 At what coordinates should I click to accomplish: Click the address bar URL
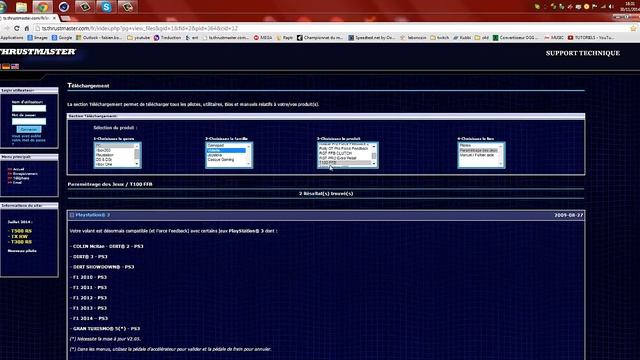click(140, 28)
